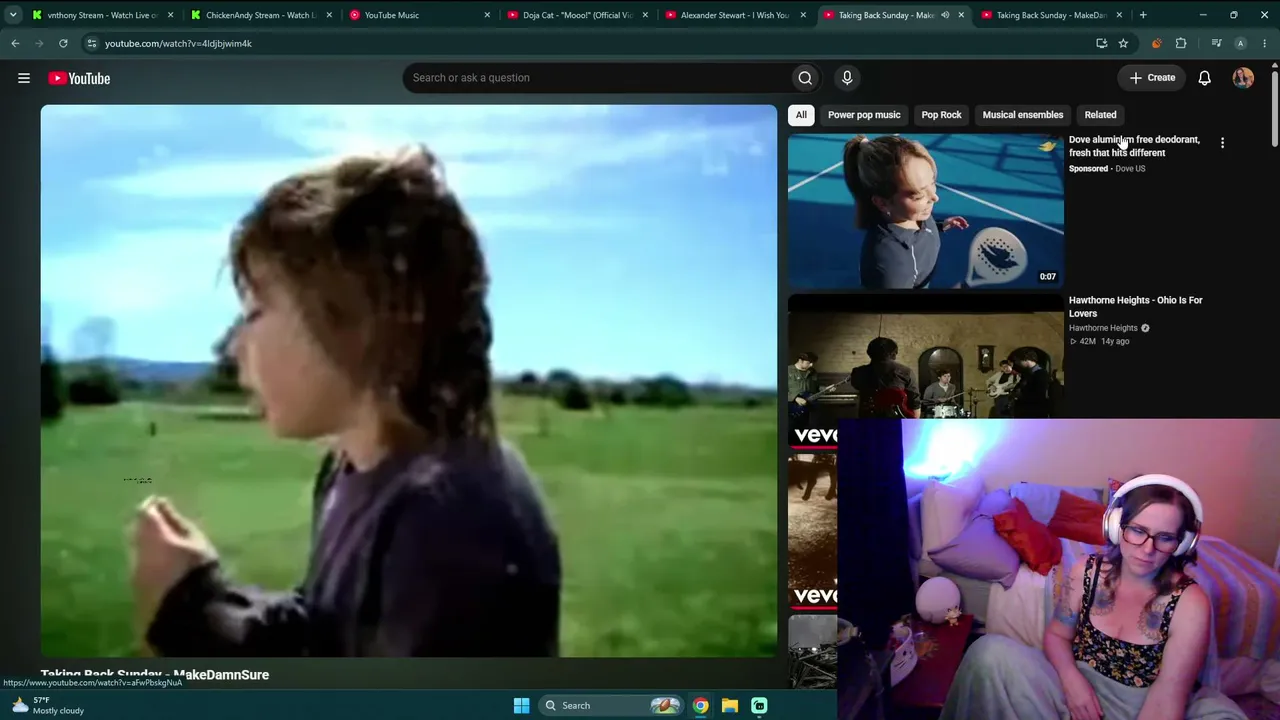This screenshot has width=1280, height=720.
Task: Click the Create button
Action: (x=1152, y=78)
